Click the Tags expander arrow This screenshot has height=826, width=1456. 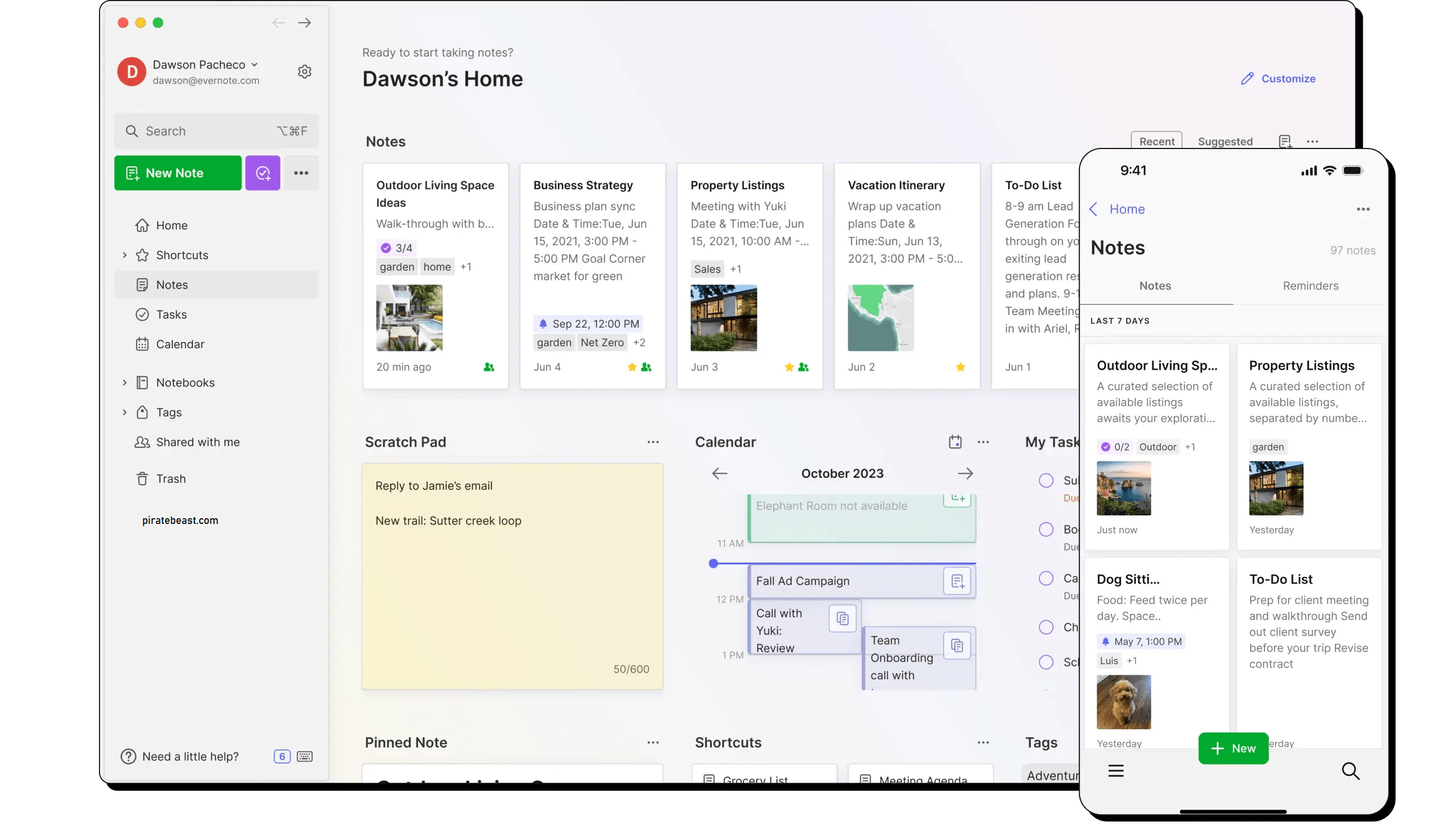[123, 411]
